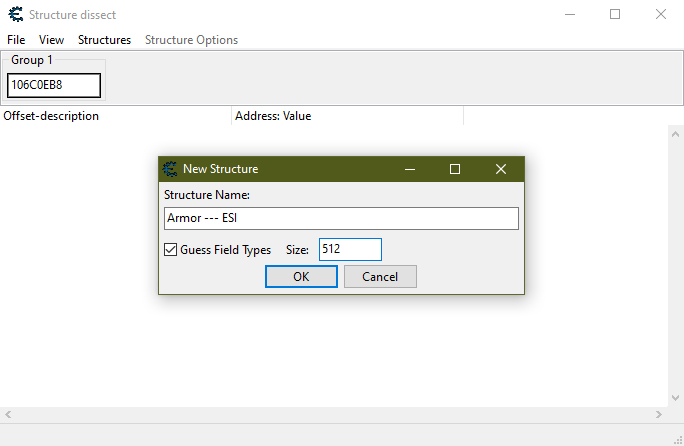Click the Size input field
This screenshot has width=684, height=446.
(350, 250)
